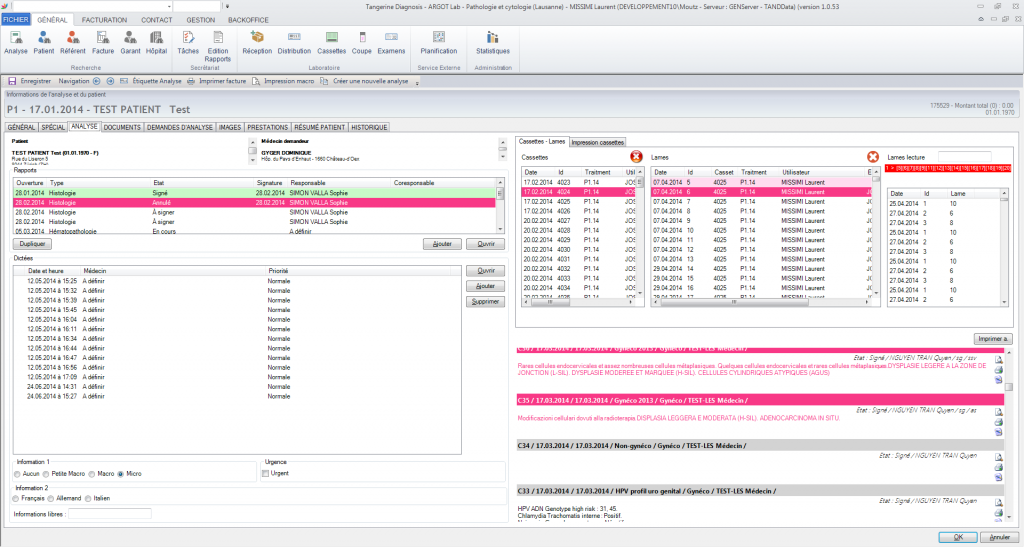1024x547 pixels.
Task: Select the Macro radio button
Action: tap(91, 473)
